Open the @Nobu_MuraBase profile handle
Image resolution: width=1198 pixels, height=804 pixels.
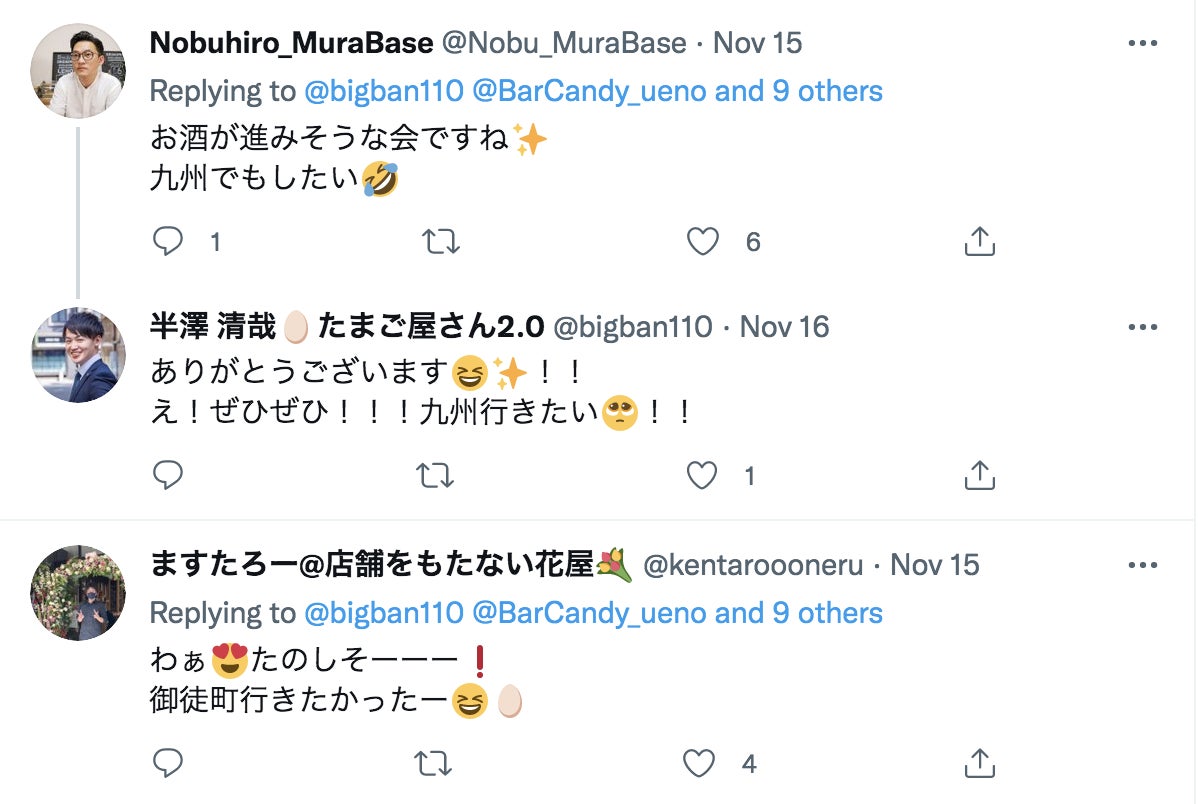564,43
